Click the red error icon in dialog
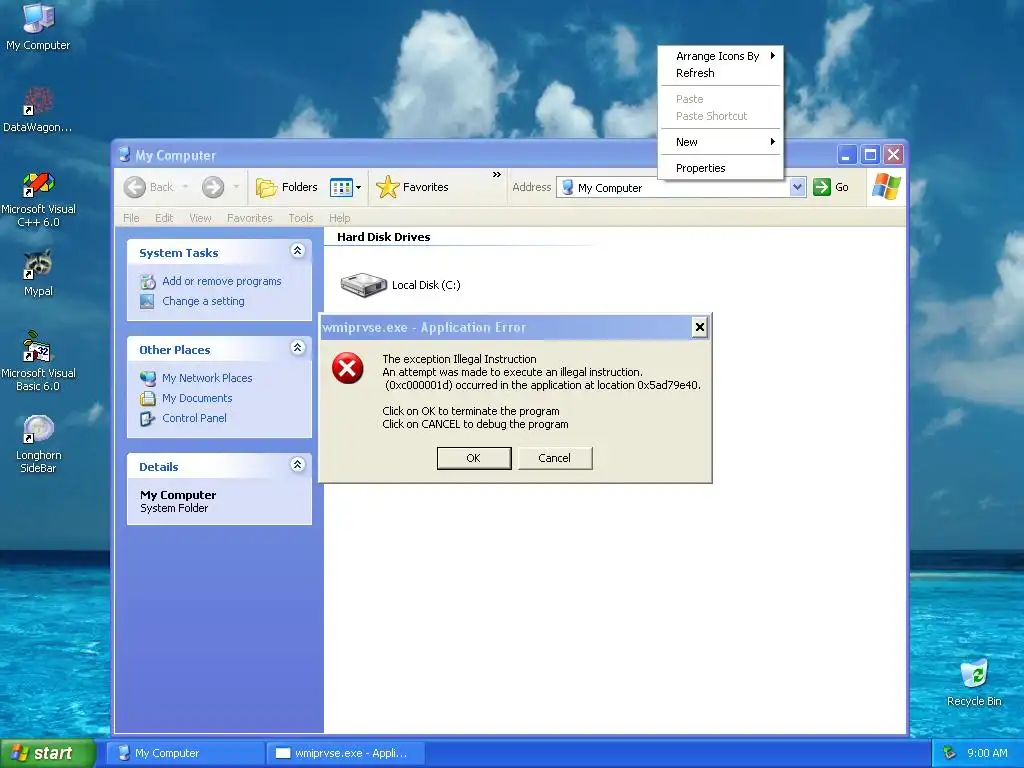Image resolution: width=1024 pixels, height=768 pixels. 347,368
